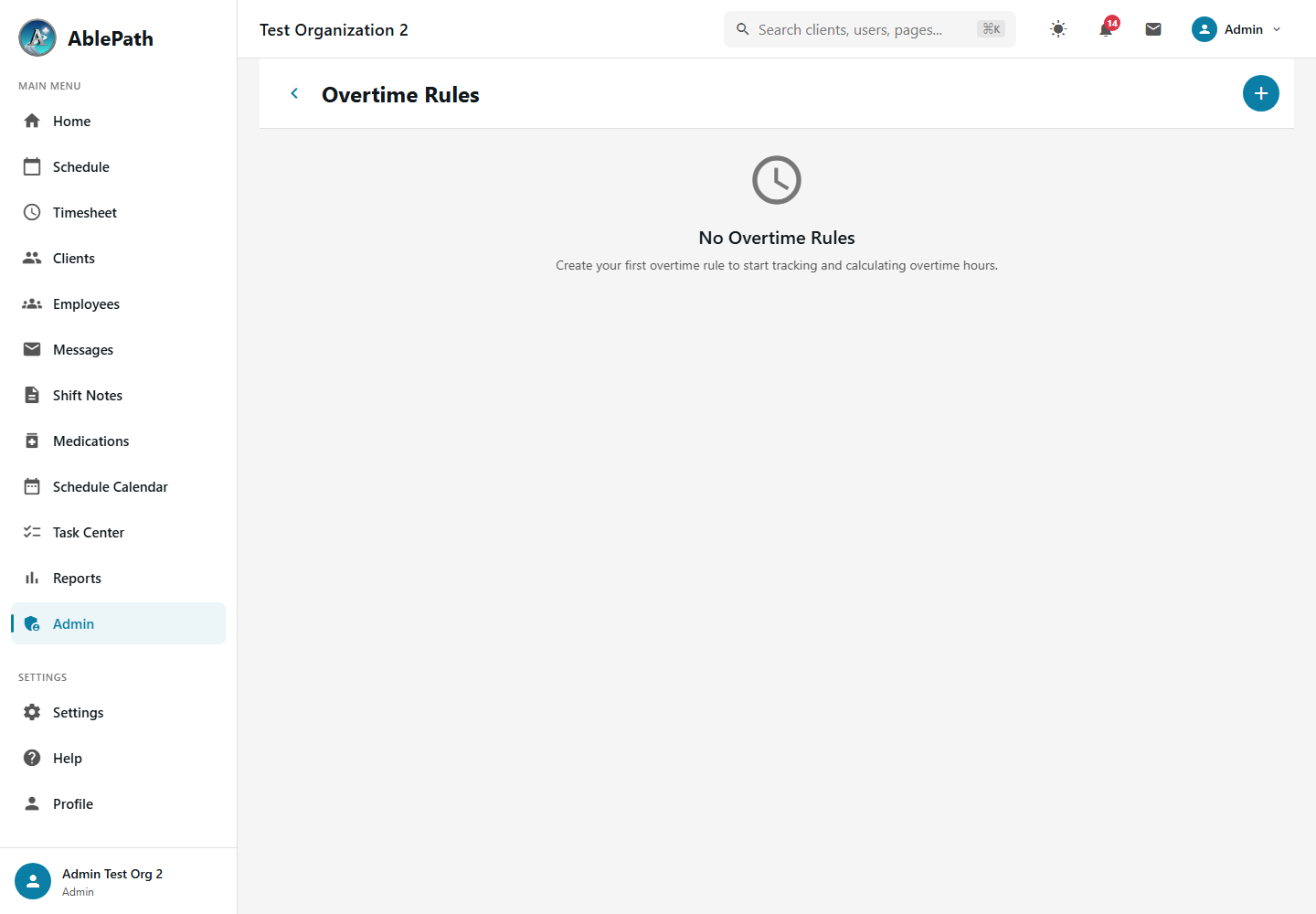
Task: Click the No Overtime Rules text
Action: 777,238
